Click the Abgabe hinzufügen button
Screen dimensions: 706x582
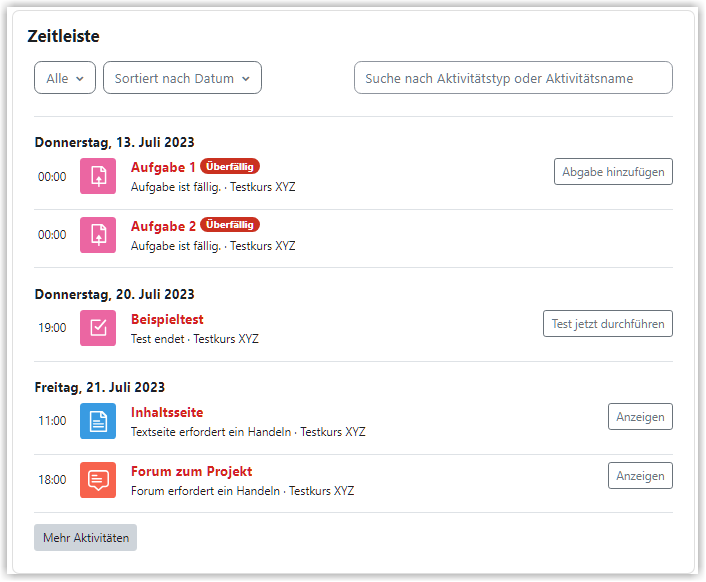[x=613, y=171]
